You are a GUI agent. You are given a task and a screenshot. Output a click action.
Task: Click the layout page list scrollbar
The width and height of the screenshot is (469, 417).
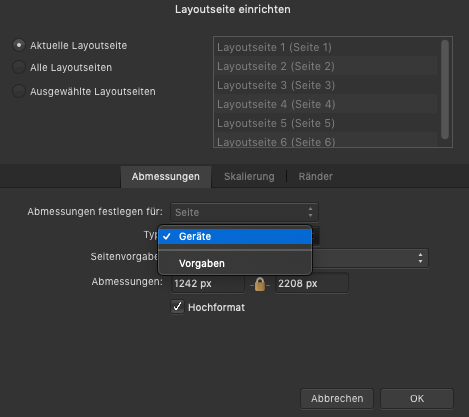pyautogui.click(x=445, y=89)
